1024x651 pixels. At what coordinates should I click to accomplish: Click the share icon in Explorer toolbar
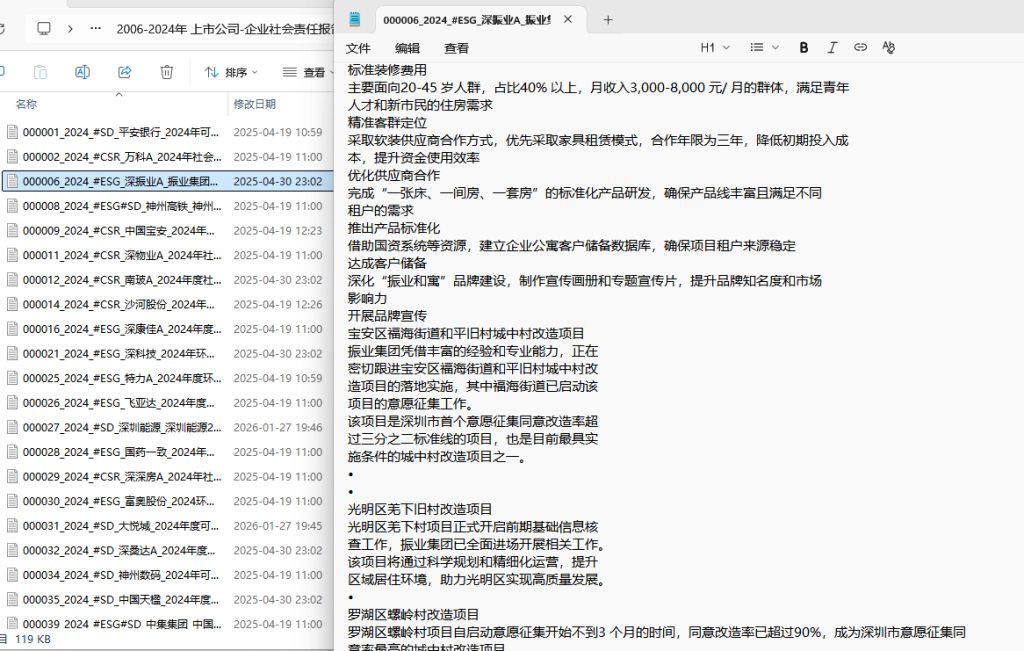[125, 72]
